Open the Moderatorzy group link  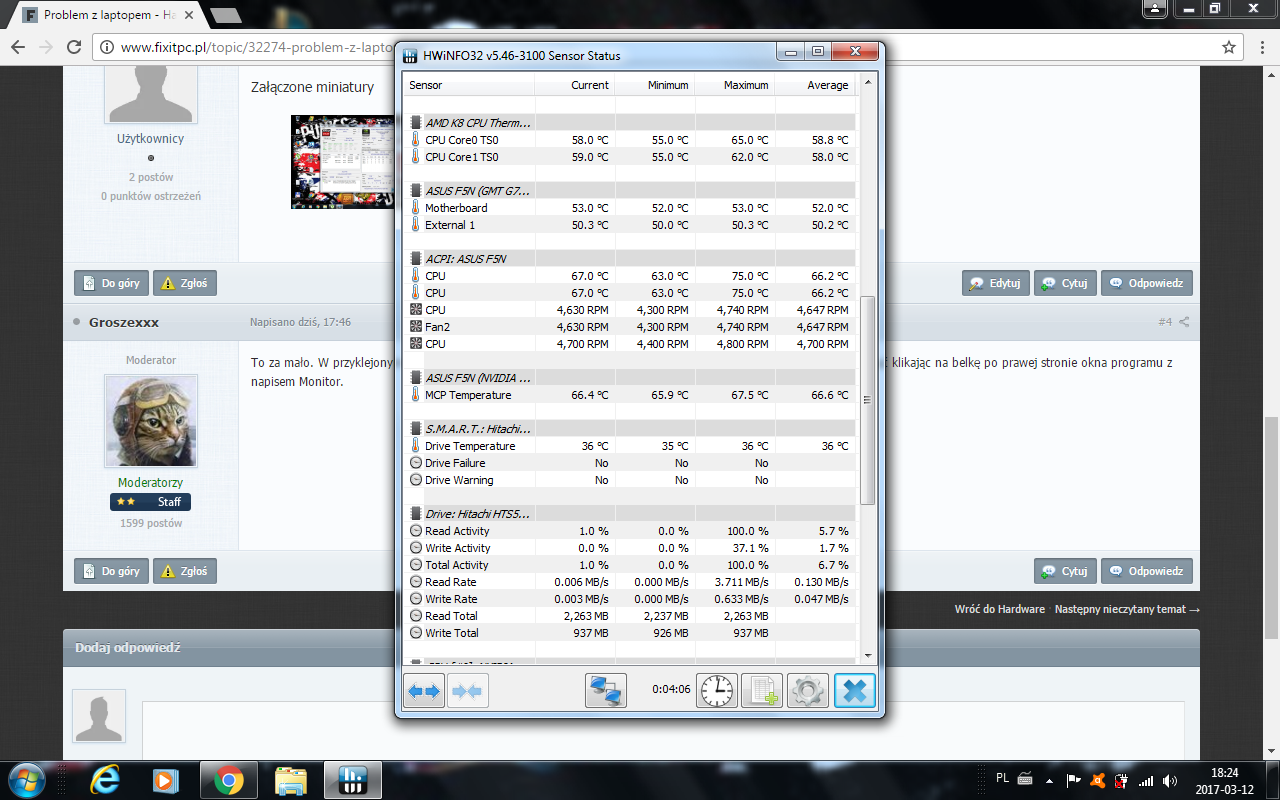(x=150, y=482)
